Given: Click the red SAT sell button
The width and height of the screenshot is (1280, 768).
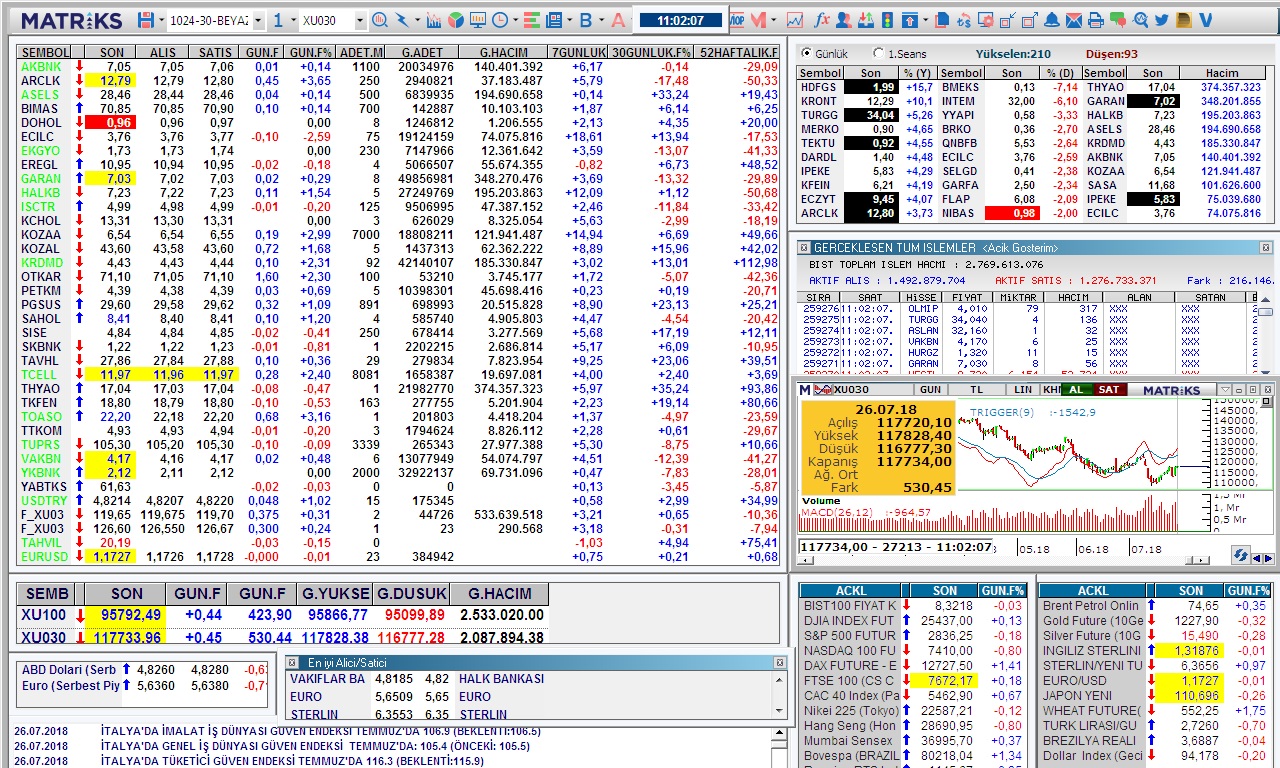Looking at the screenshot, I should [1109, 389].
